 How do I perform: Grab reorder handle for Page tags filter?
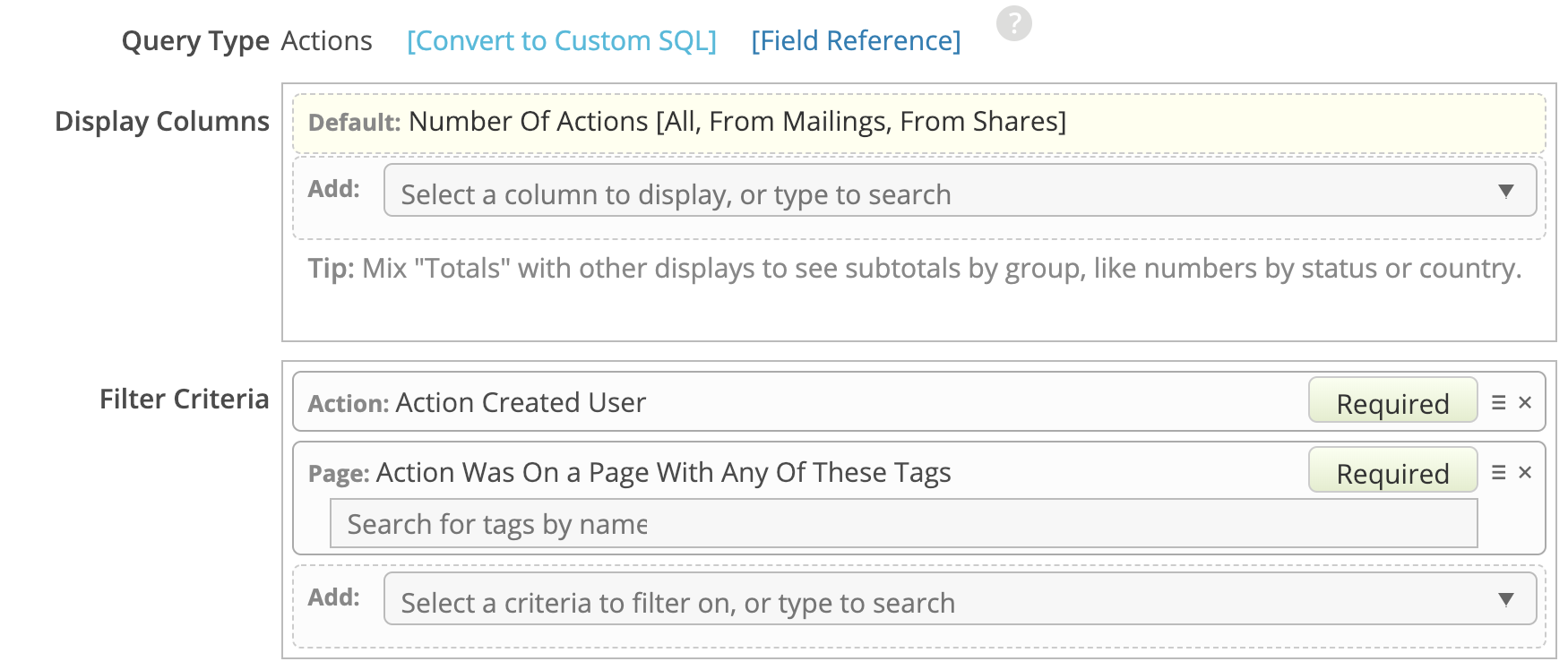(x=1498, y=473)
